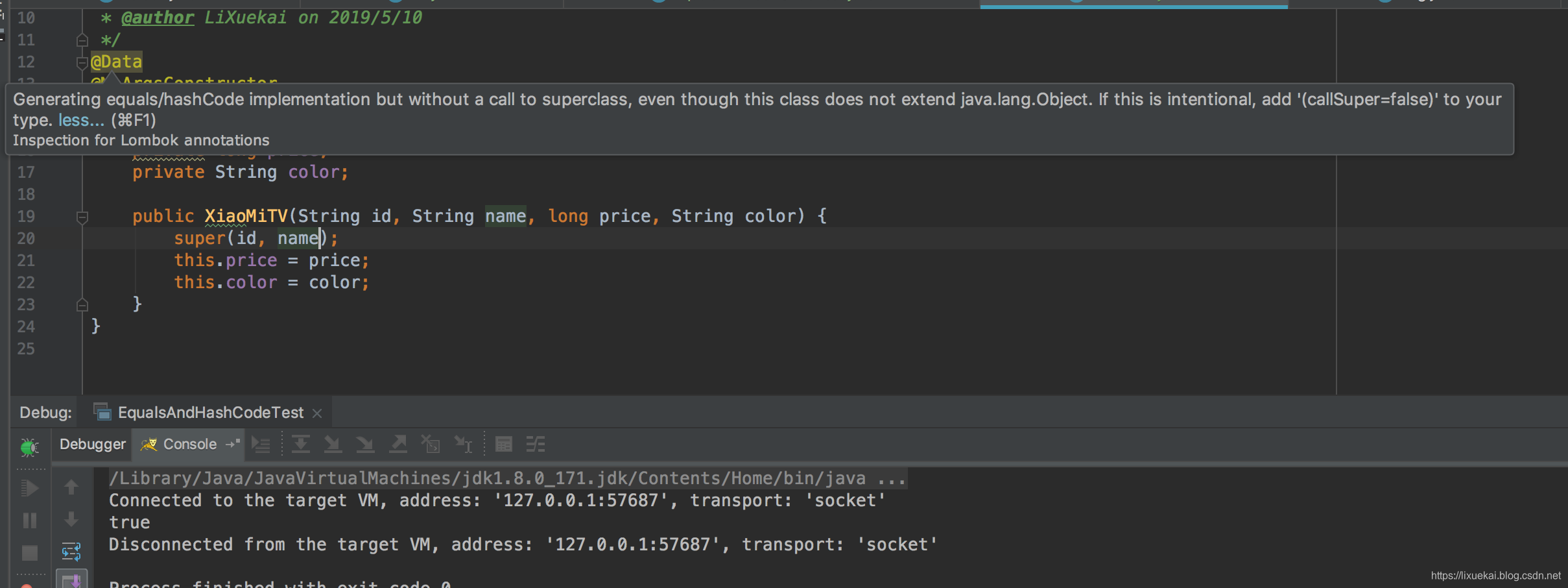Viewport: 1568px width, 588px height.
Task: Click the Step Over icon
Action: [x=300, y=445]
